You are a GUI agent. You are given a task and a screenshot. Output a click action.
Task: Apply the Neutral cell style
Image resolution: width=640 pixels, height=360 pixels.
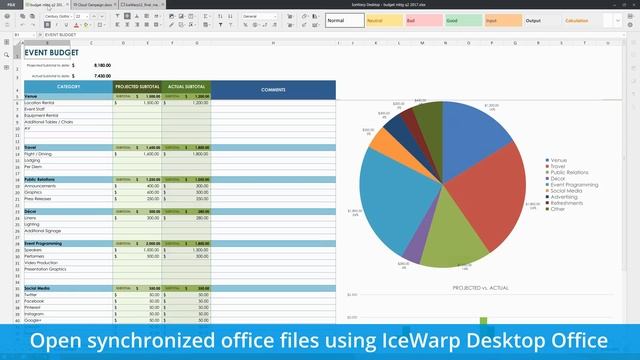384,20
